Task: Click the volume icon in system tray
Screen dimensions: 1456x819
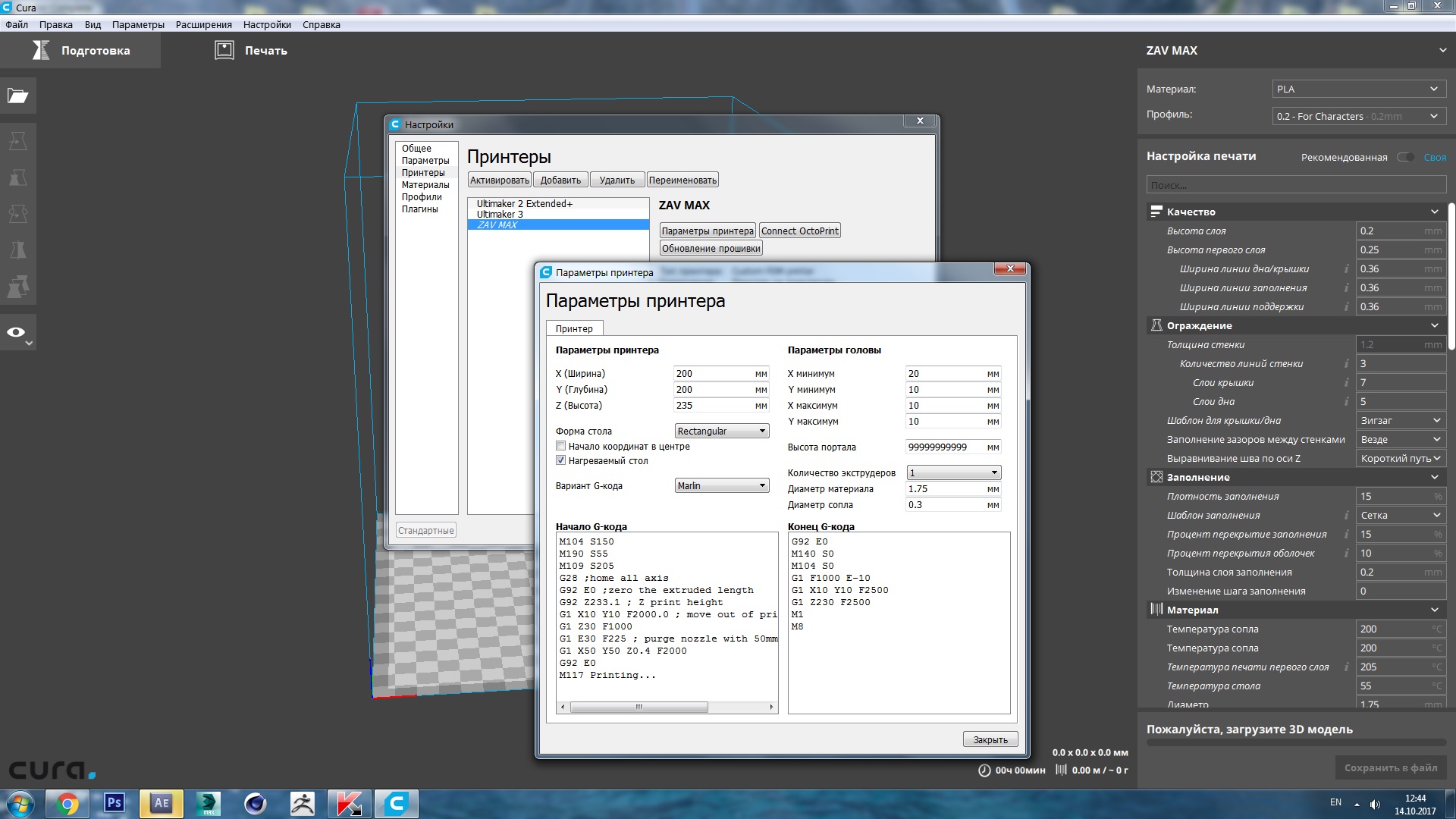Action: tap(1375, 804)
